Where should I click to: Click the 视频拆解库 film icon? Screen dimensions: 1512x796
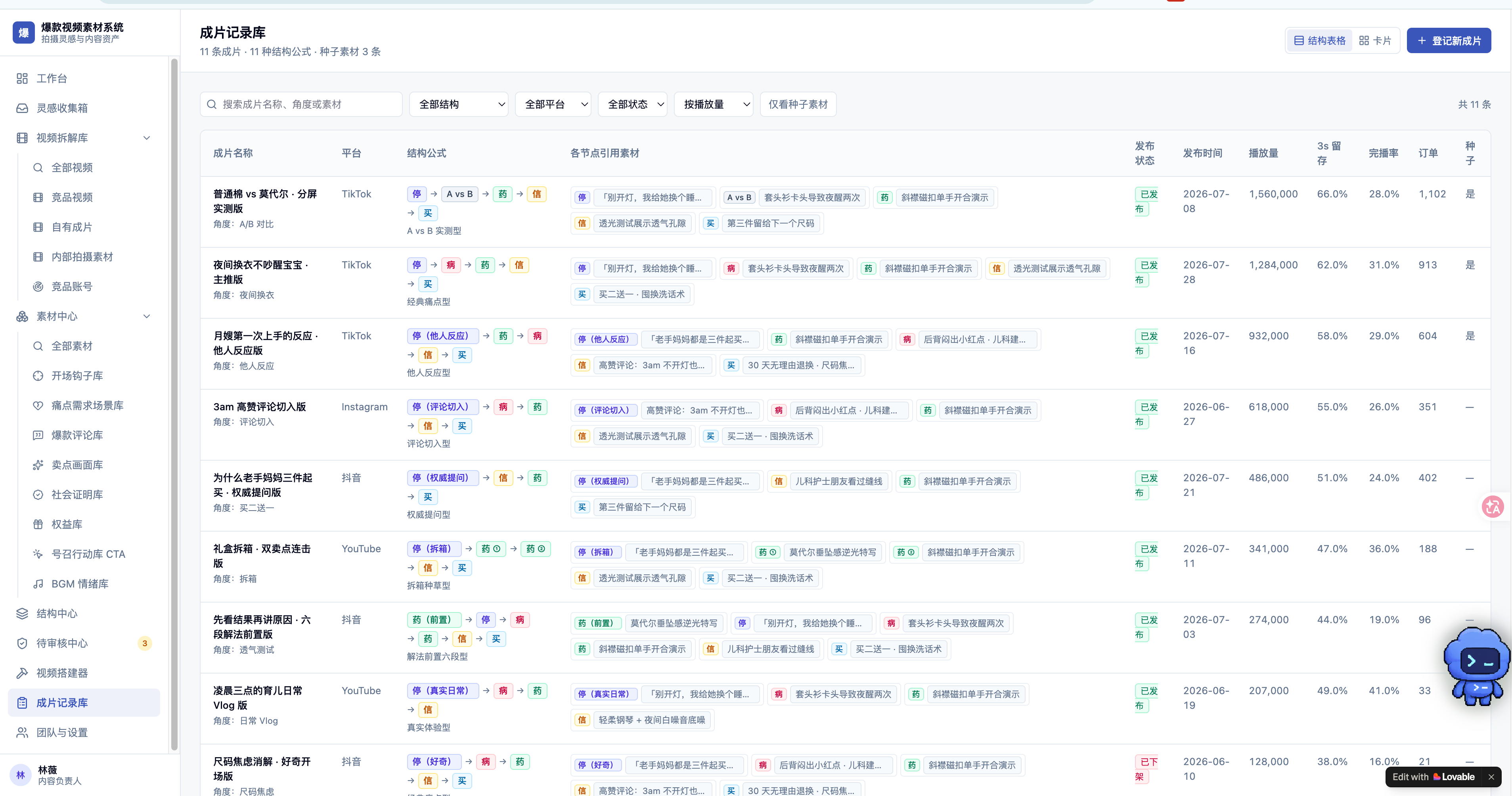coord(22,138)
